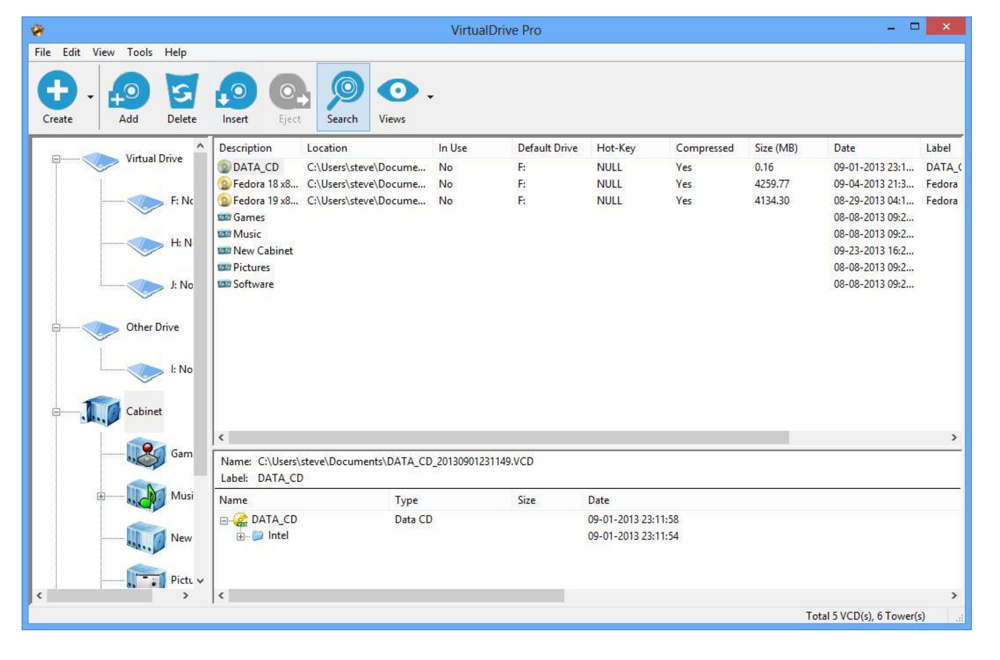Select the Cabinet label in tree
The width and height of the screenshot is (1000, 660).
(x=144, y=411)
